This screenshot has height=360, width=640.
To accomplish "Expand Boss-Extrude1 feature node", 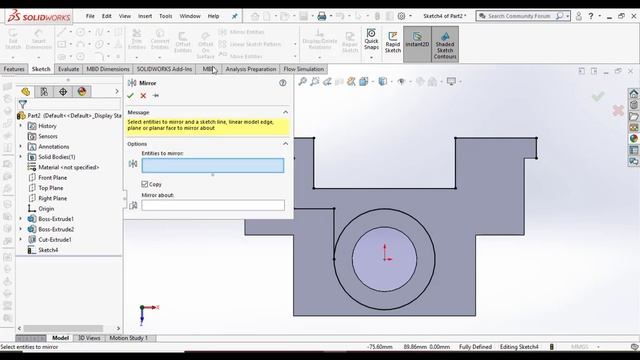I will pos(20,219).
